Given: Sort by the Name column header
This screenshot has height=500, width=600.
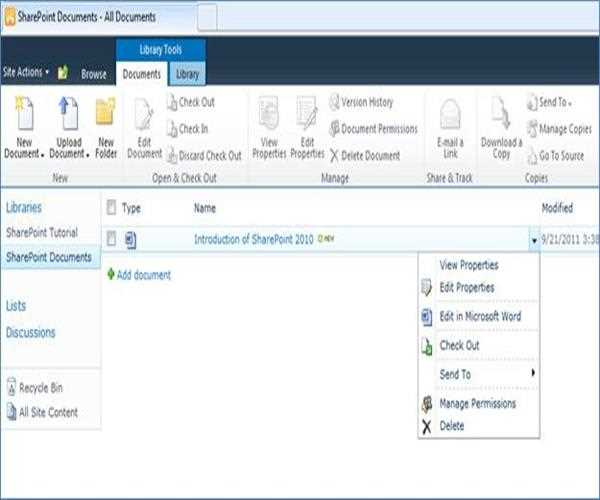Looking at the screenshot, I should [205, 208].
